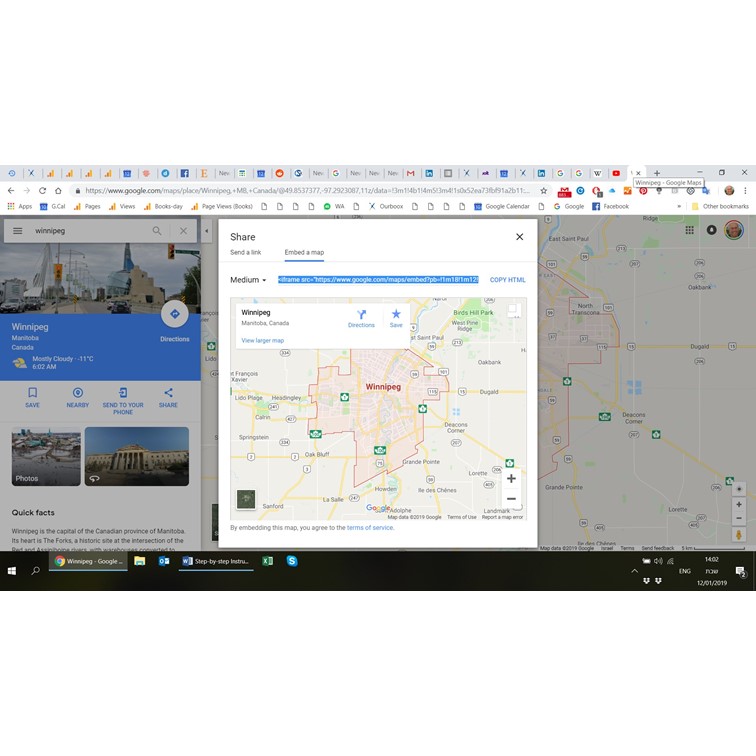Screen dimensions: 756x756
Task: Open the Photos thumbnail
Action: 46,456
